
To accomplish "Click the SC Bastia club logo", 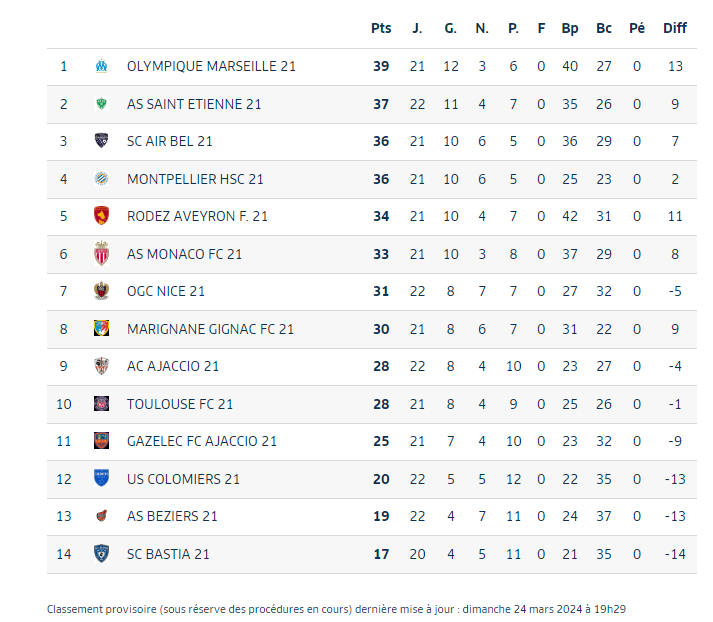I will (101, 554).
